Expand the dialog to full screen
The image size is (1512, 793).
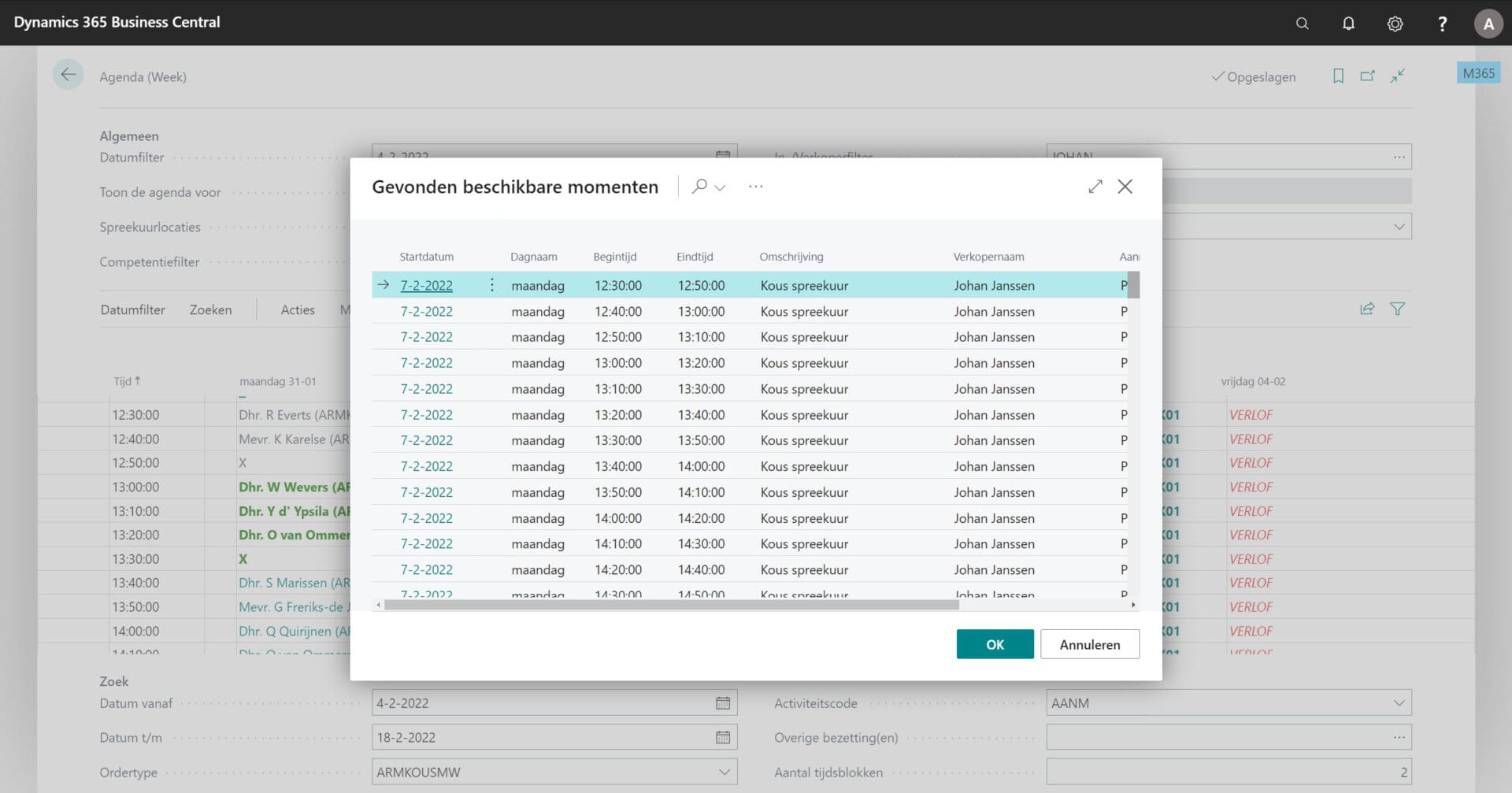(x=1095, y=187)
